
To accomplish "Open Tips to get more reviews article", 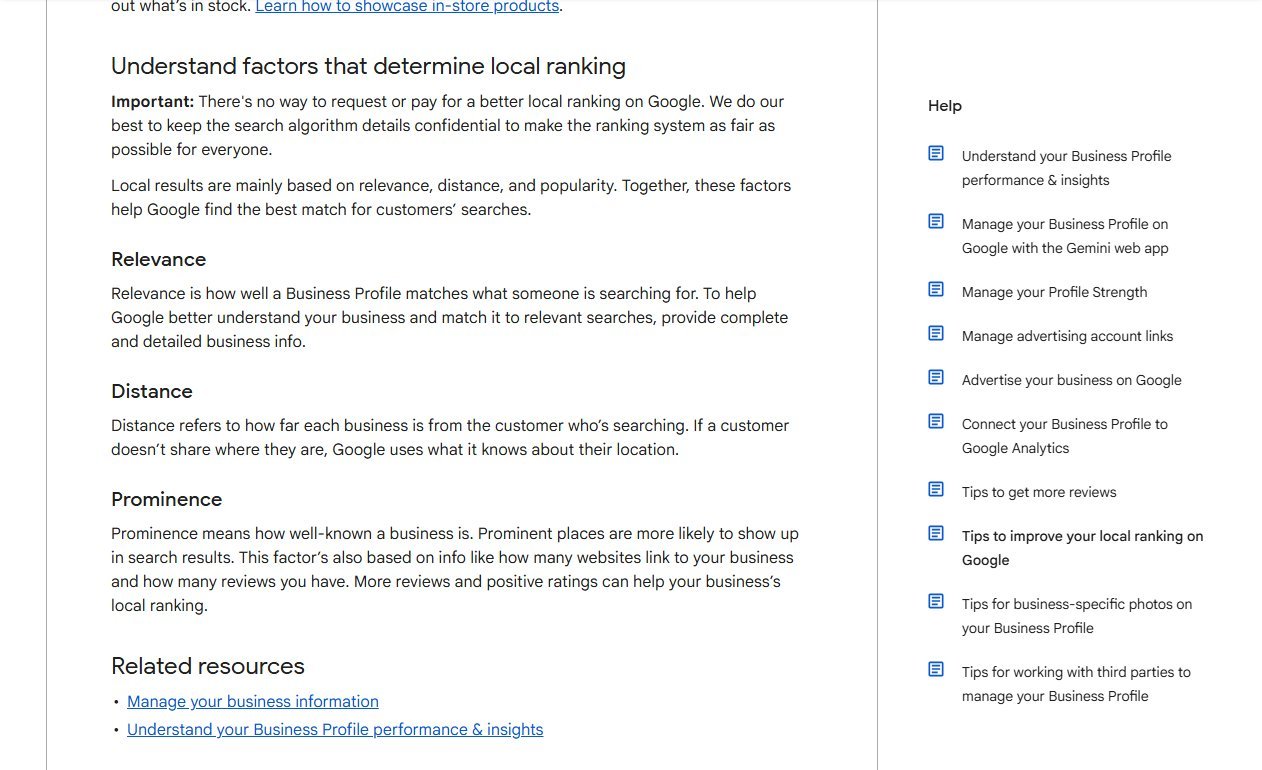I will [x=1039, y=492].
